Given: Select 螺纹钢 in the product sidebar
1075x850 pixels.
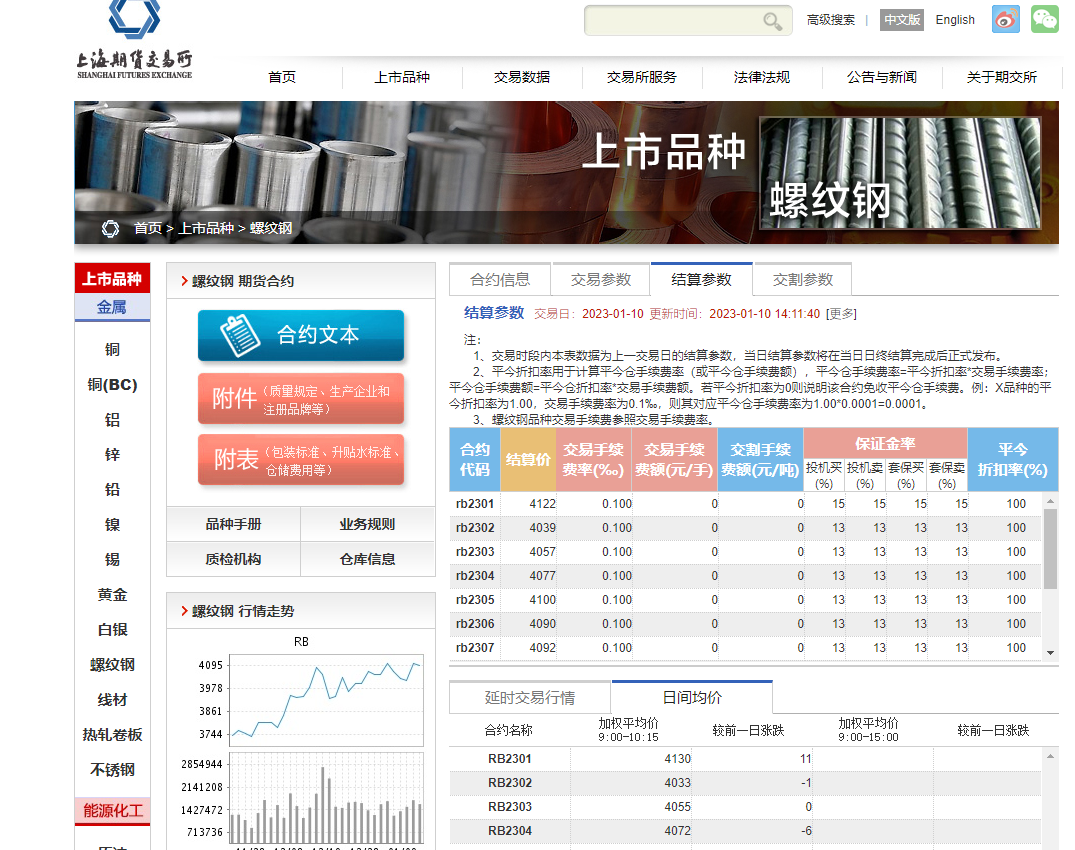Looking at the screenshot, I should (x=112, y=664).
